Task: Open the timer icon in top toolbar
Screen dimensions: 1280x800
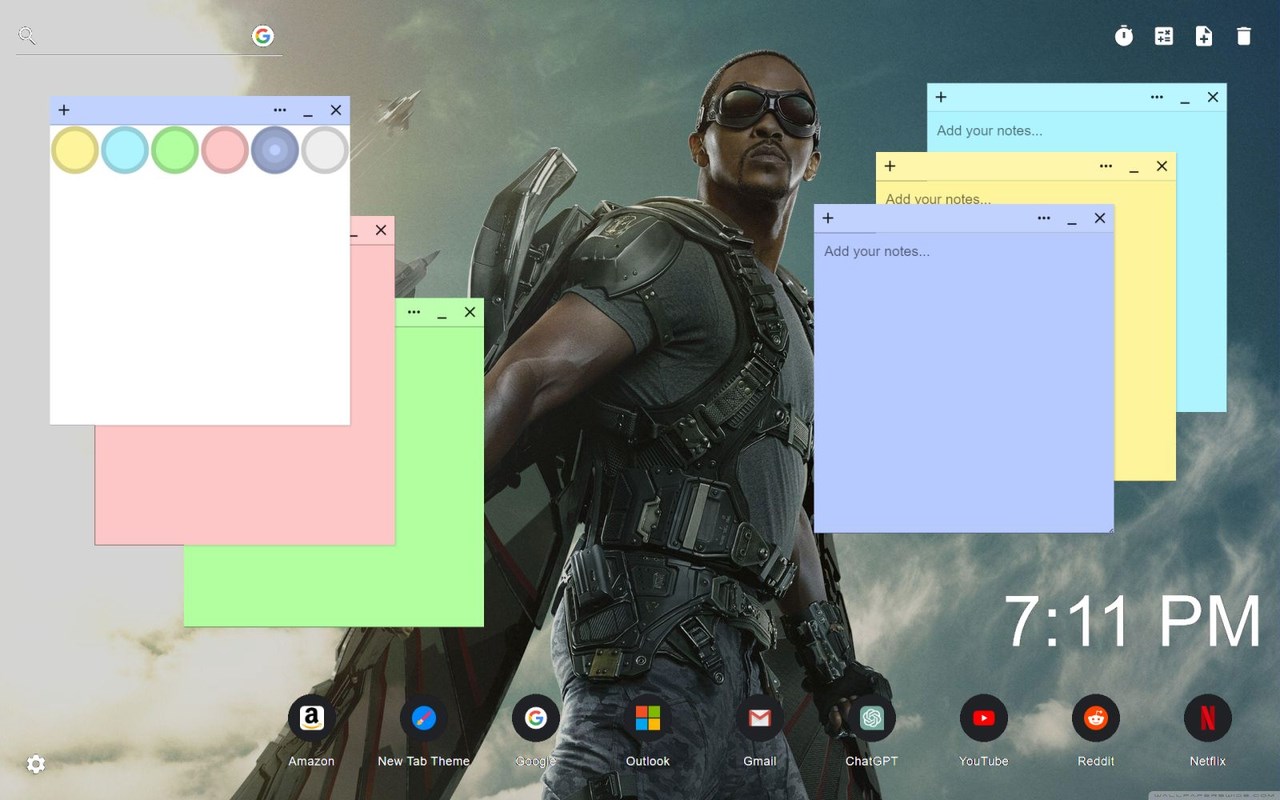Action: (1124, 36)
